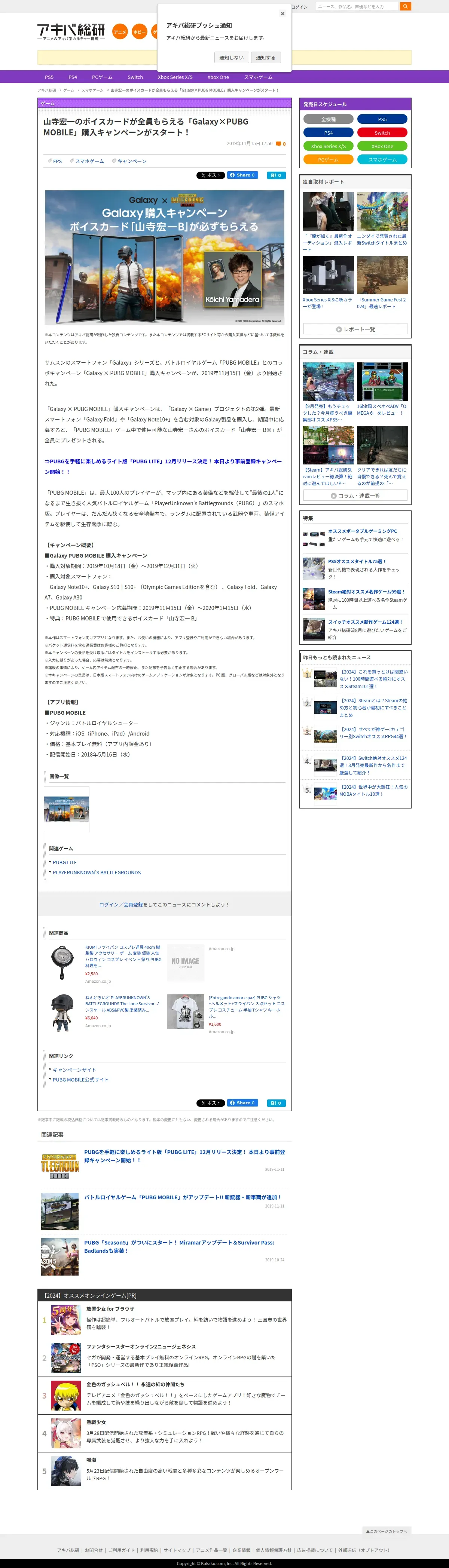The image size is (449, 1568).
Task: Select the Xbox One nav tab
Action: point(218,77)
